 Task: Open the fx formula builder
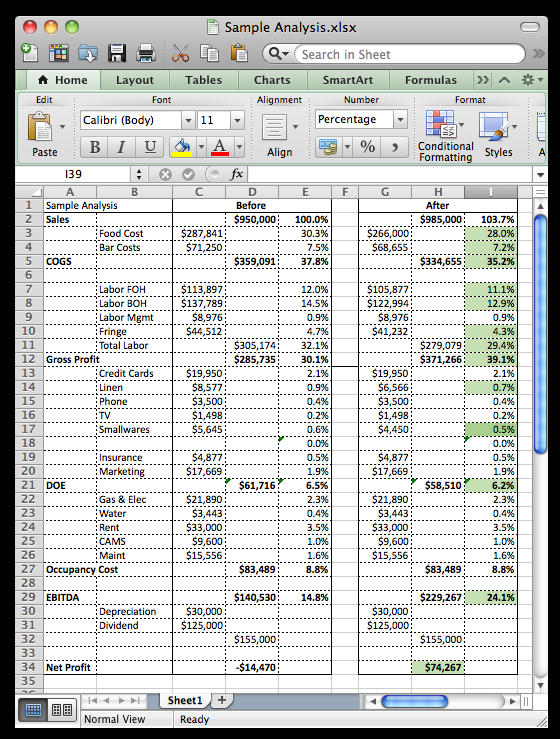click(237, 174)
